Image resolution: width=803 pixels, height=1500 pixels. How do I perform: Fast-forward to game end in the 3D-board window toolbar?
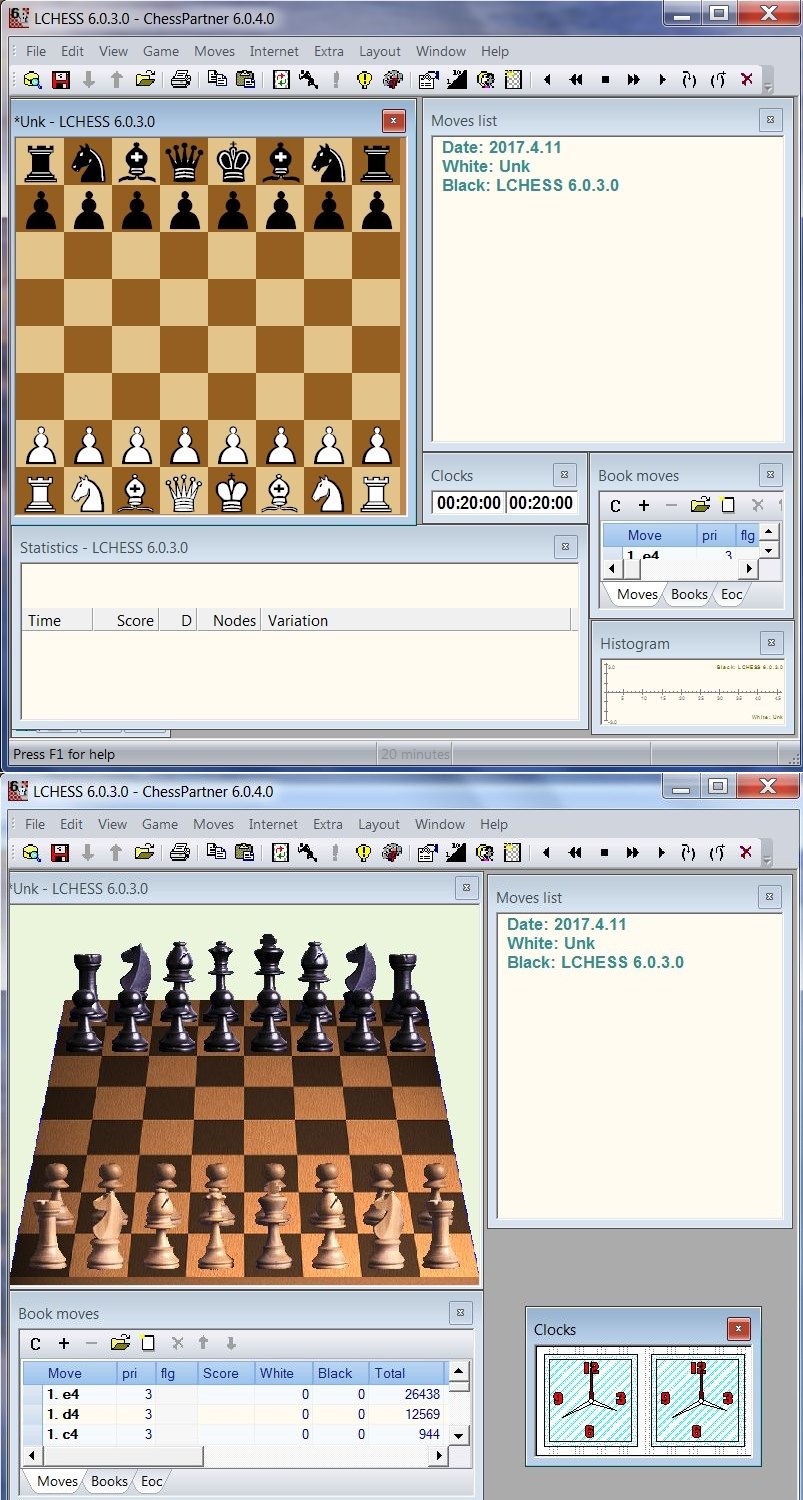coord(633,853)
